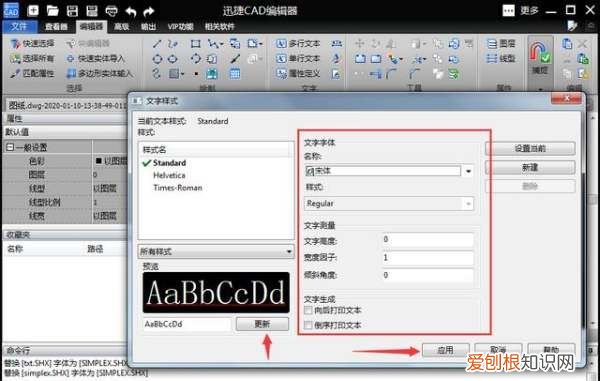Screen dimensions: 600x381
Task: Click the 新建 button in dialog
Action: tap(530, 168)
